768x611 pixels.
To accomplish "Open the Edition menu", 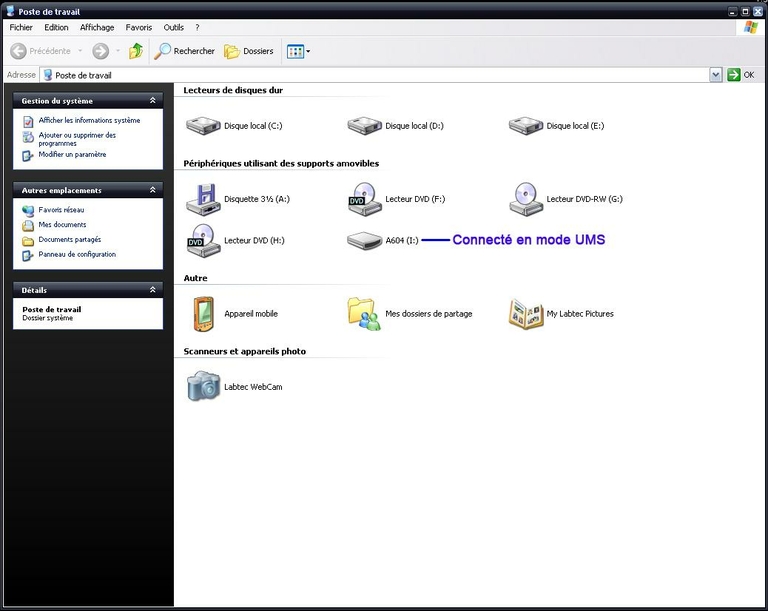I will pos(56,27).
